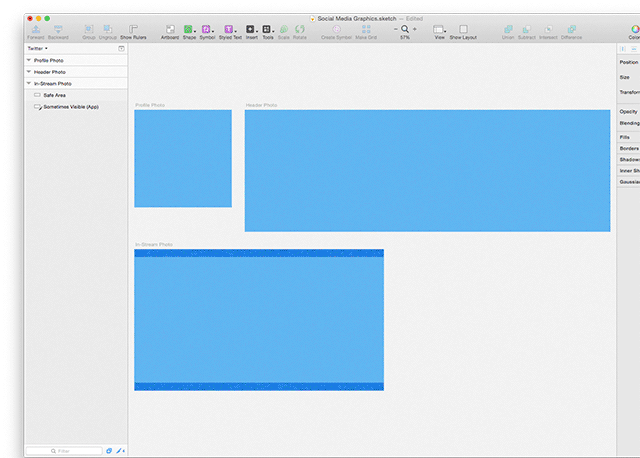Viewport: 640px width, 458px height.
Task: Open the View dropdown in toolbar
Action: click(x=439, y=29)
